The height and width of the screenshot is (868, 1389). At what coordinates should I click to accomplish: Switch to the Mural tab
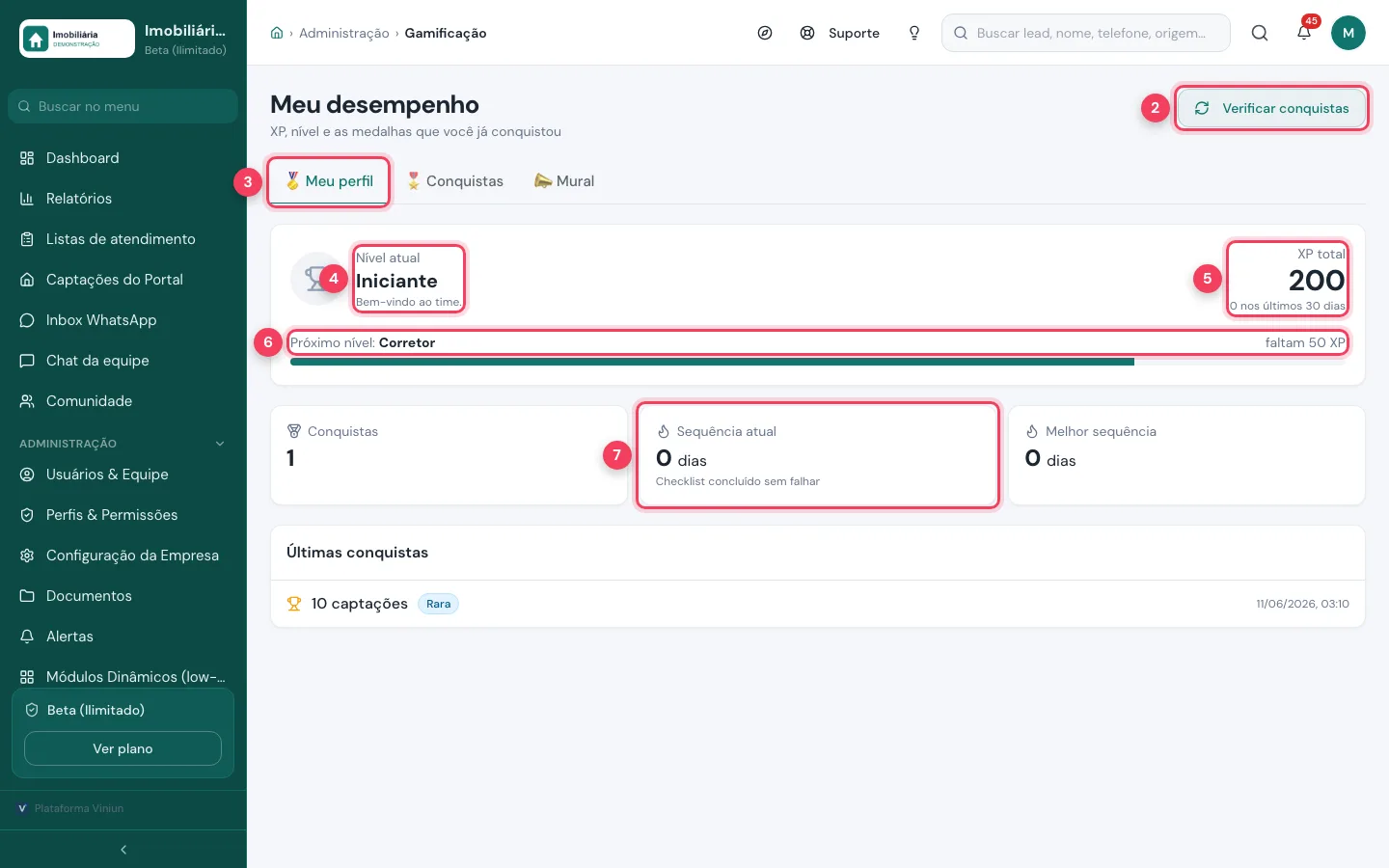point(564,181)
